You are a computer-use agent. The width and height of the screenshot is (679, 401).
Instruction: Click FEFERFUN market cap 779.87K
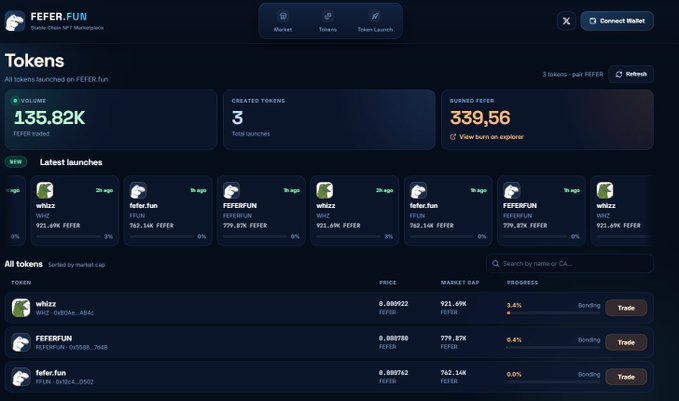click(453, 338)
